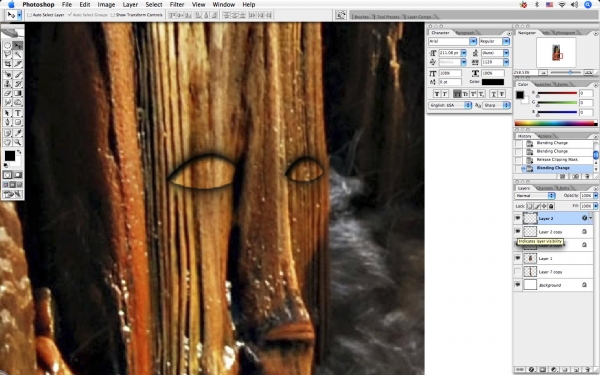
Task: Select the Pen tool
Action: click(7, 122)
